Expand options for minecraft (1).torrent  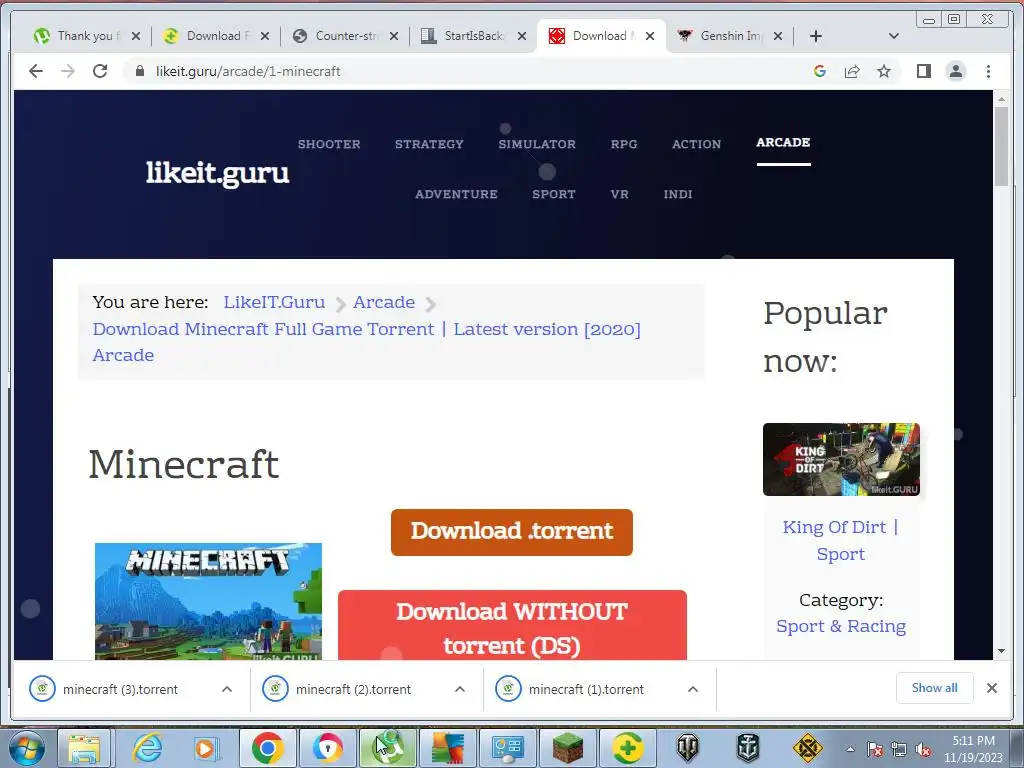click(x=693, y=689)
